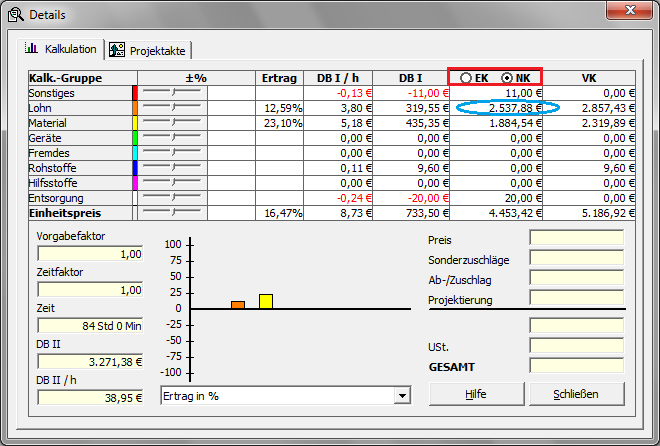This screenshot has height=446, width=660.
Task: Click the Material Ertrag value 23,10%
Action: coord(283,123)
